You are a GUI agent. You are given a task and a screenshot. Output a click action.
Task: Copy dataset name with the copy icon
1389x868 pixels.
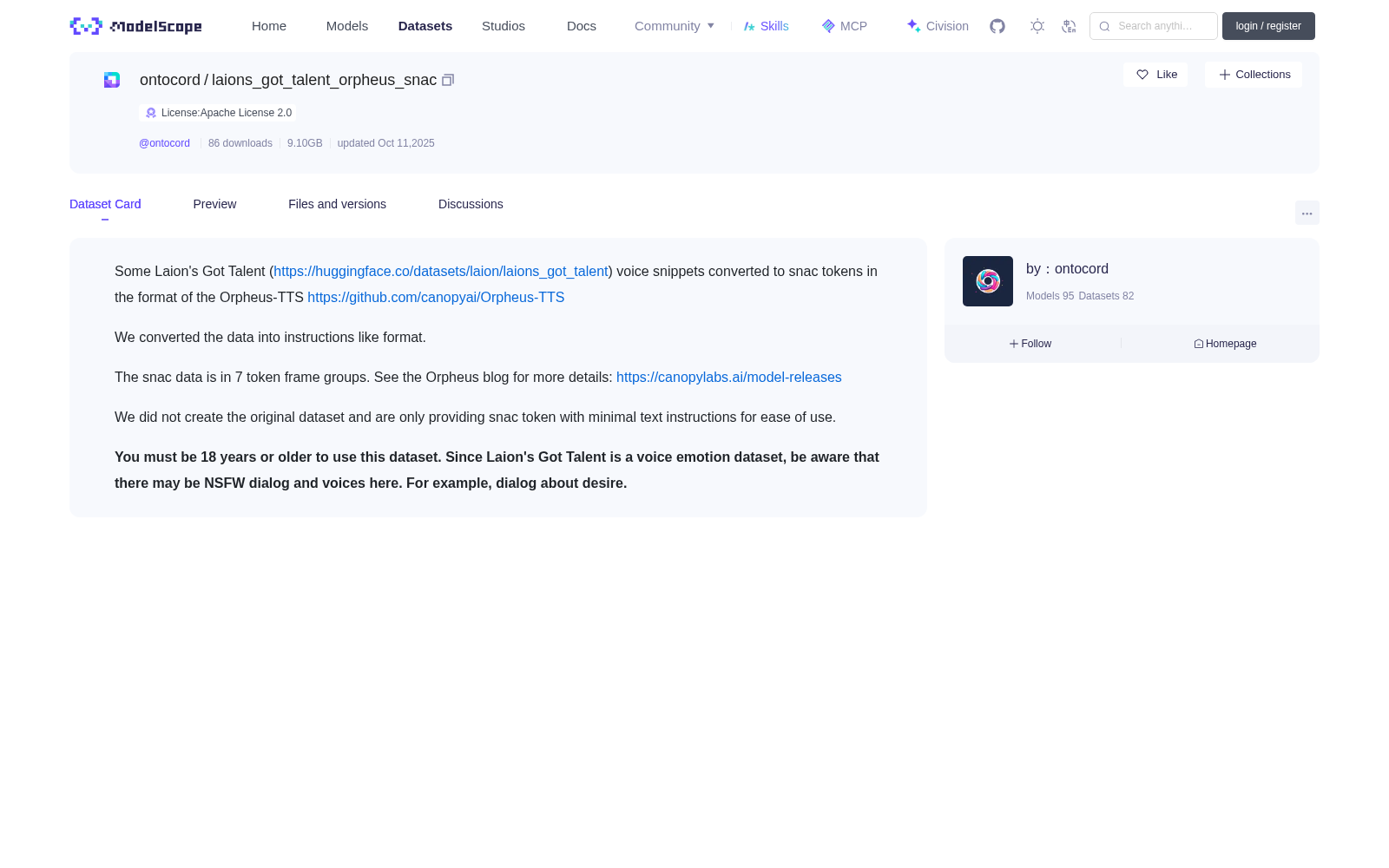448,80
